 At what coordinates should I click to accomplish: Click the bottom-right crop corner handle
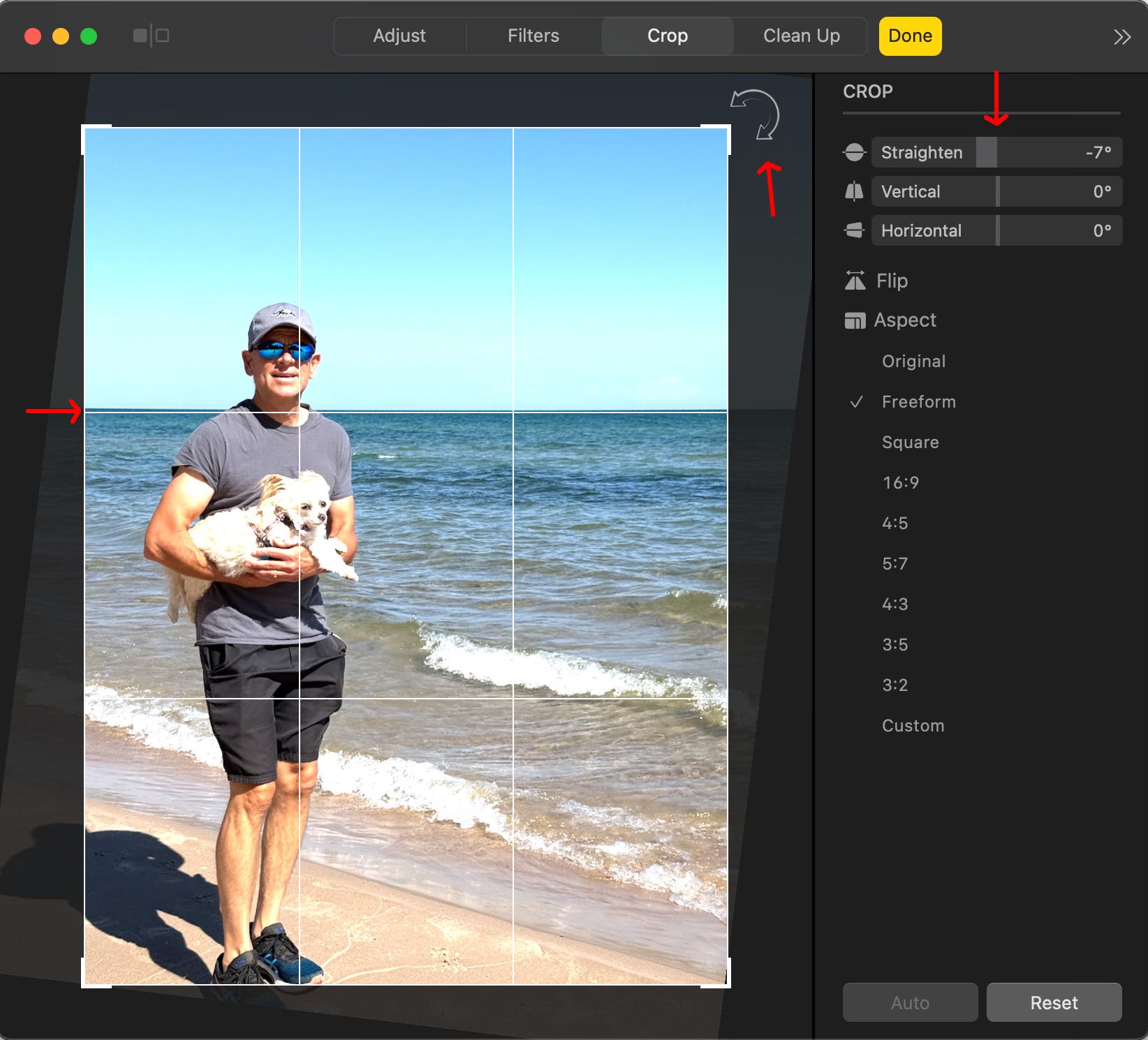point(728,985)
